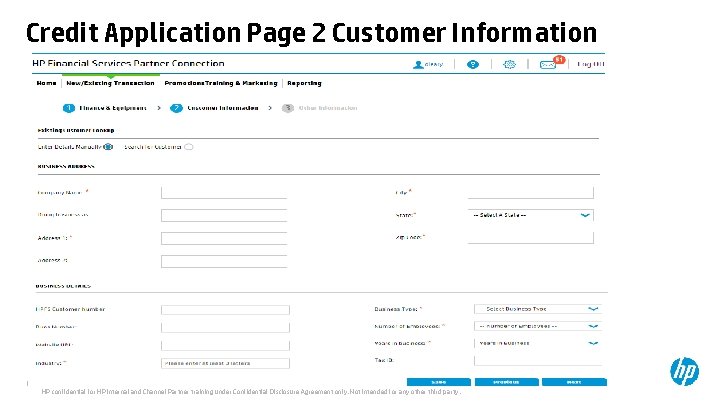Open the Select a State dropdown
The image size is (720, 405).
531,215
